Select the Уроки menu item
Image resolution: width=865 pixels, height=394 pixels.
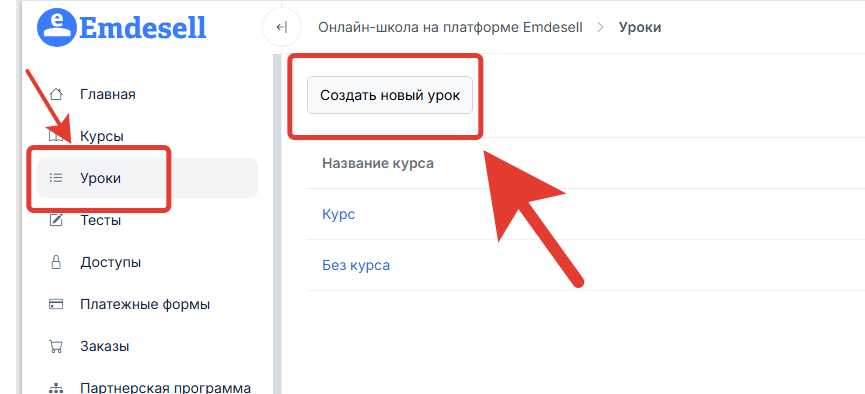tap(147, 178)
